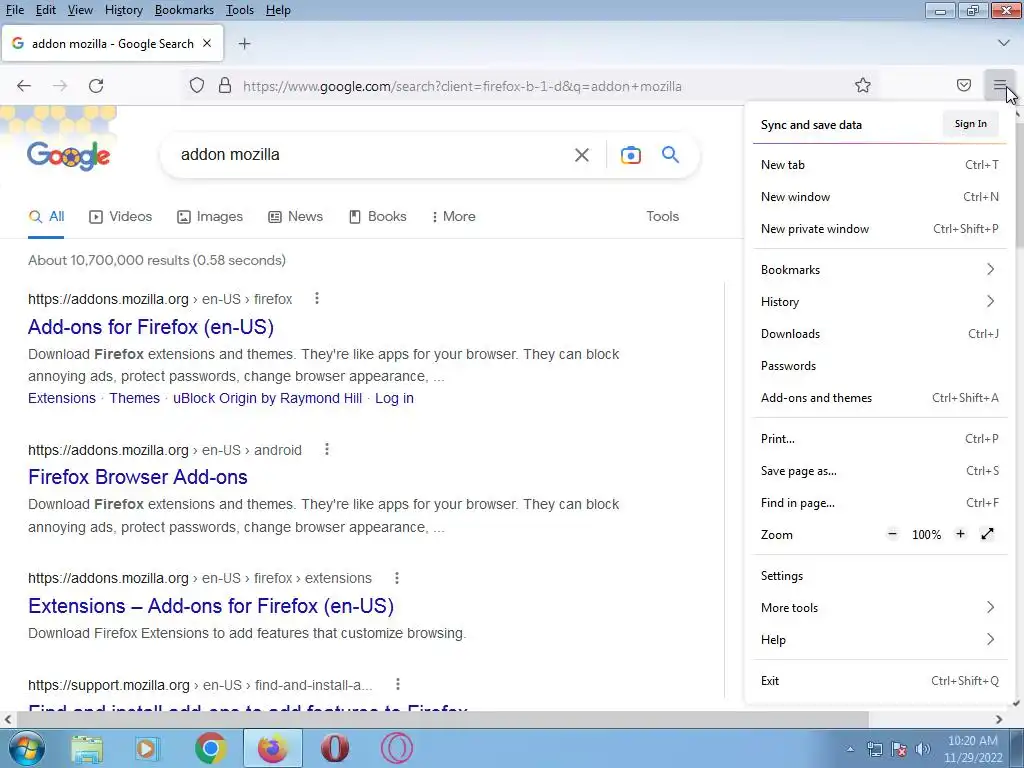The width and height of the screenshot is (1024, 768).
Task: Show hidden tray icons arrow
Action: [x=850, y=749]
